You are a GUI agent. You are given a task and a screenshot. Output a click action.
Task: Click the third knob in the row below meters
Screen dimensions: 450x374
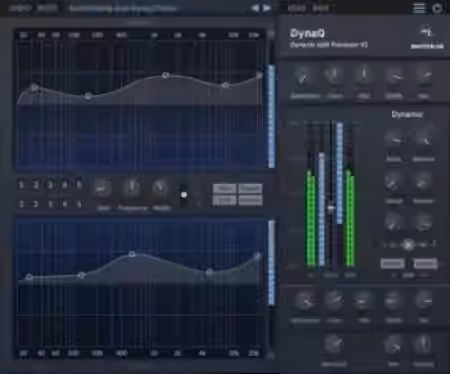click(x=363, y=301)
